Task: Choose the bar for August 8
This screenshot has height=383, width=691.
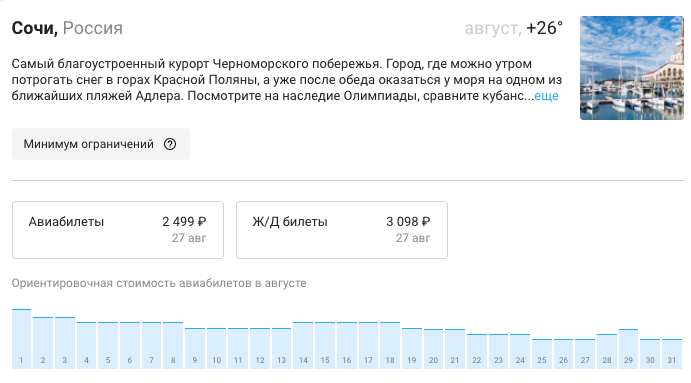Action: [173, 345]
